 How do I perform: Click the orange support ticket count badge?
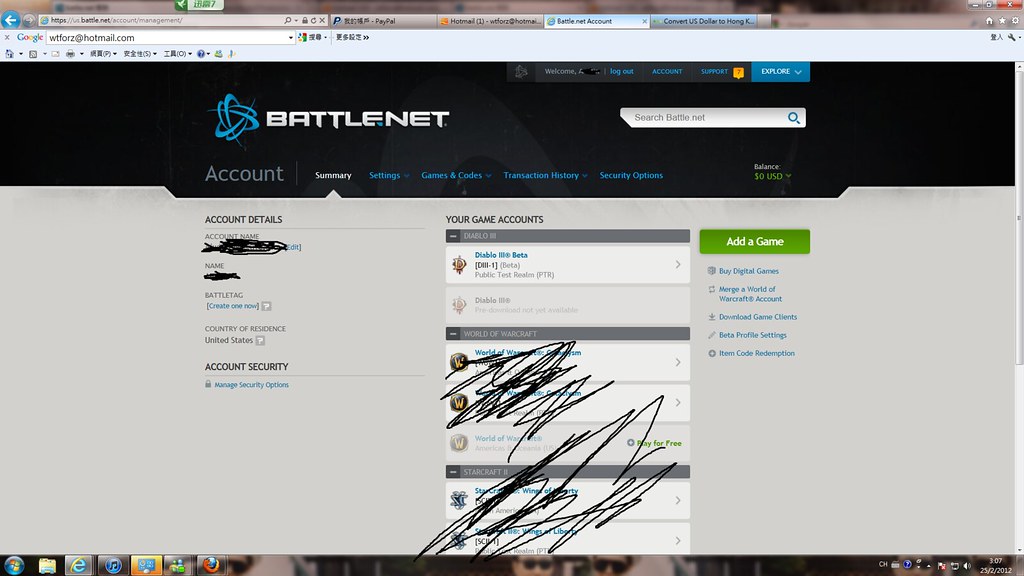(738, 72)
